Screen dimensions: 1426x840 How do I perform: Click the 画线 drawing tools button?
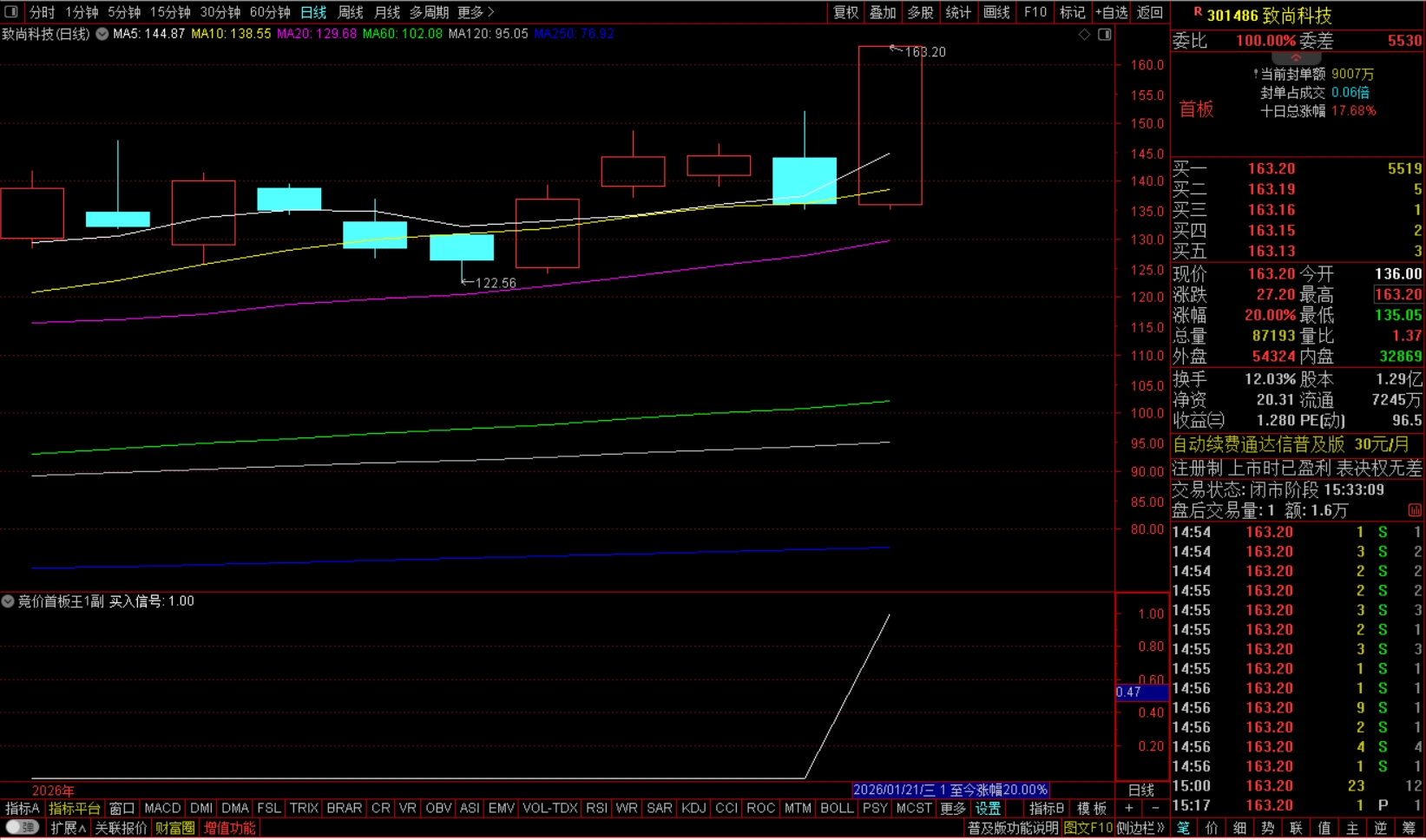click(x=996, y=12)
